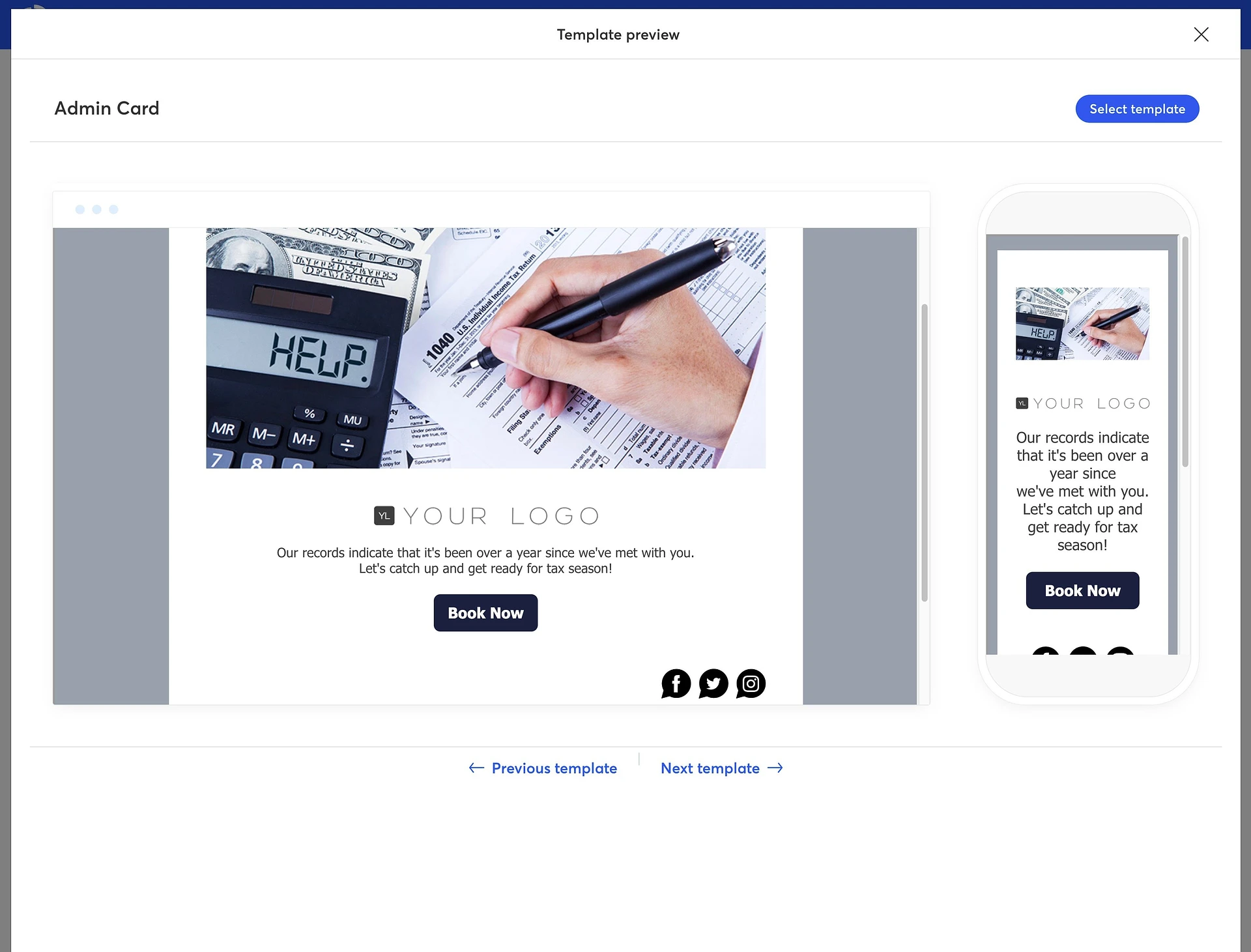Viewport: 1251px width, 952px height.
Task: Click the desktop preview hero image thumbnail
Action: (485, 347)
